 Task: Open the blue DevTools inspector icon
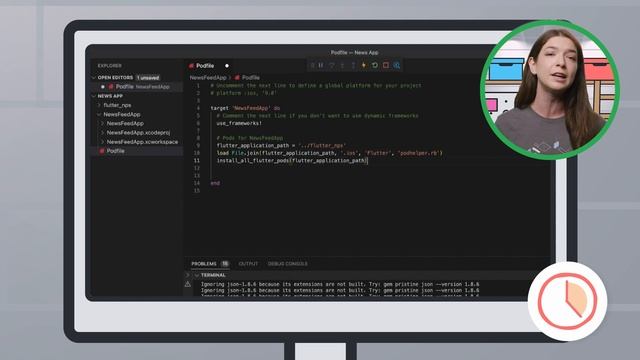pos(397,65)
